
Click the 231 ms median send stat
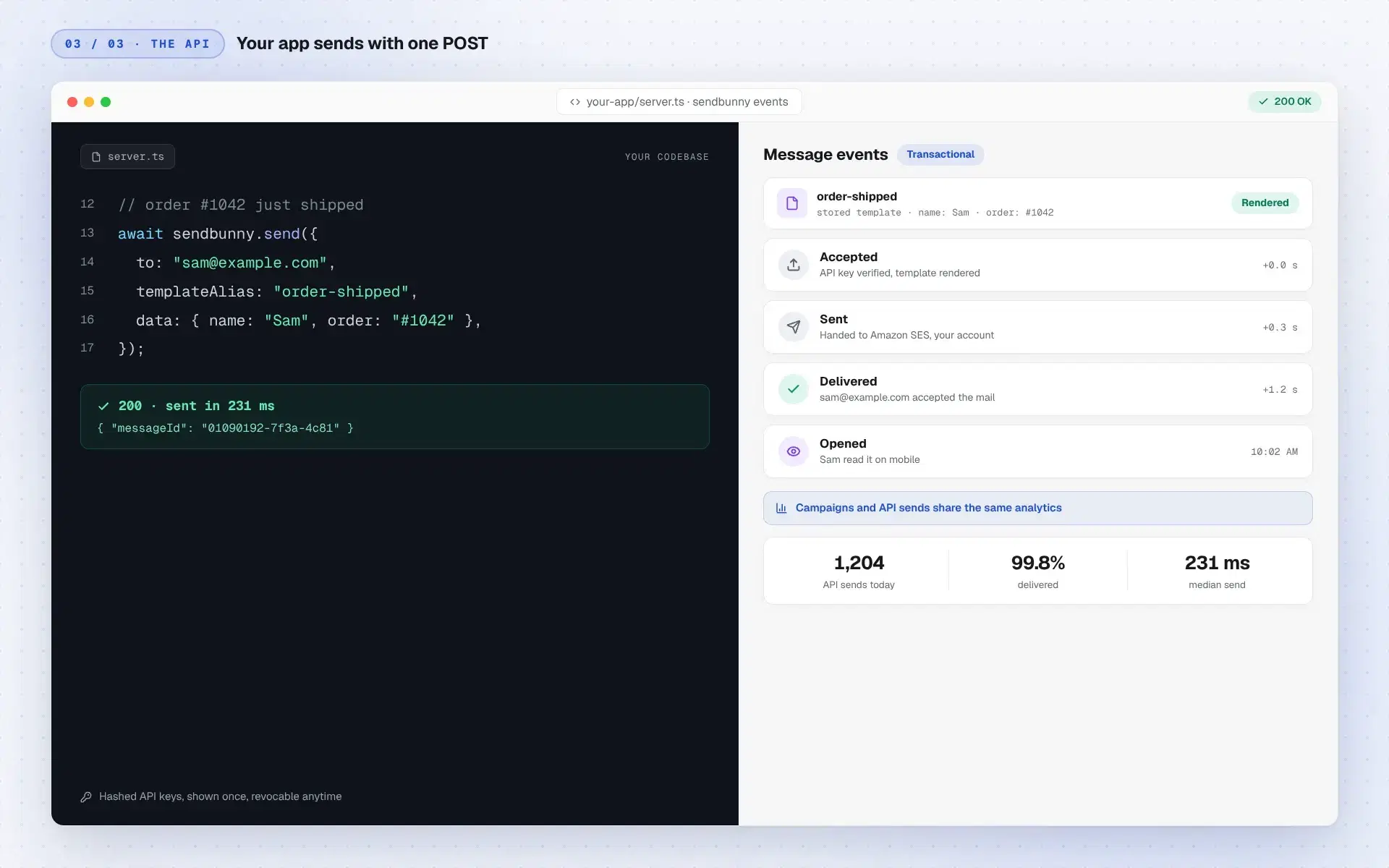tap(1217, 571)
